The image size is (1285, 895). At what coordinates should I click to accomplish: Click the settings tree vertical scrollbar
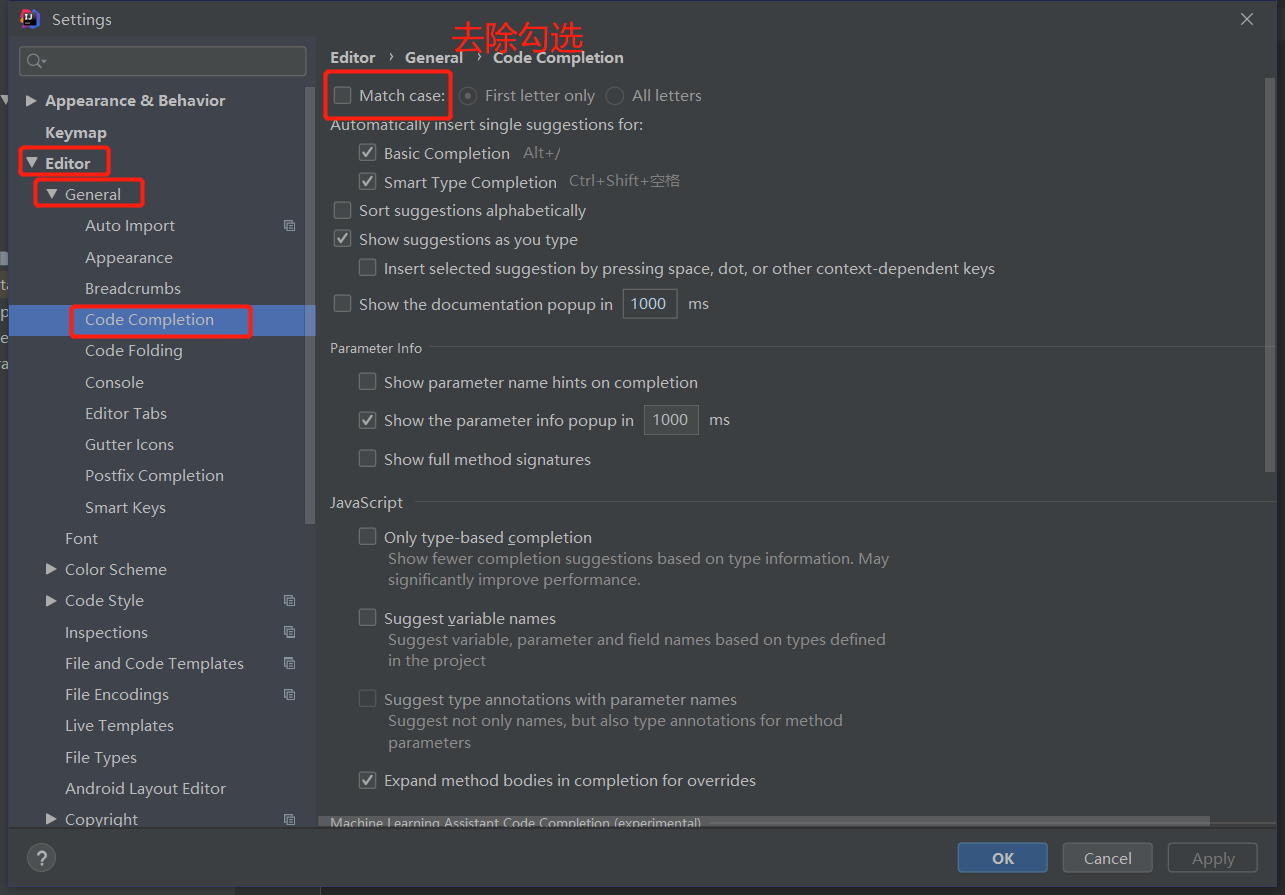click(x=310, y=305)
